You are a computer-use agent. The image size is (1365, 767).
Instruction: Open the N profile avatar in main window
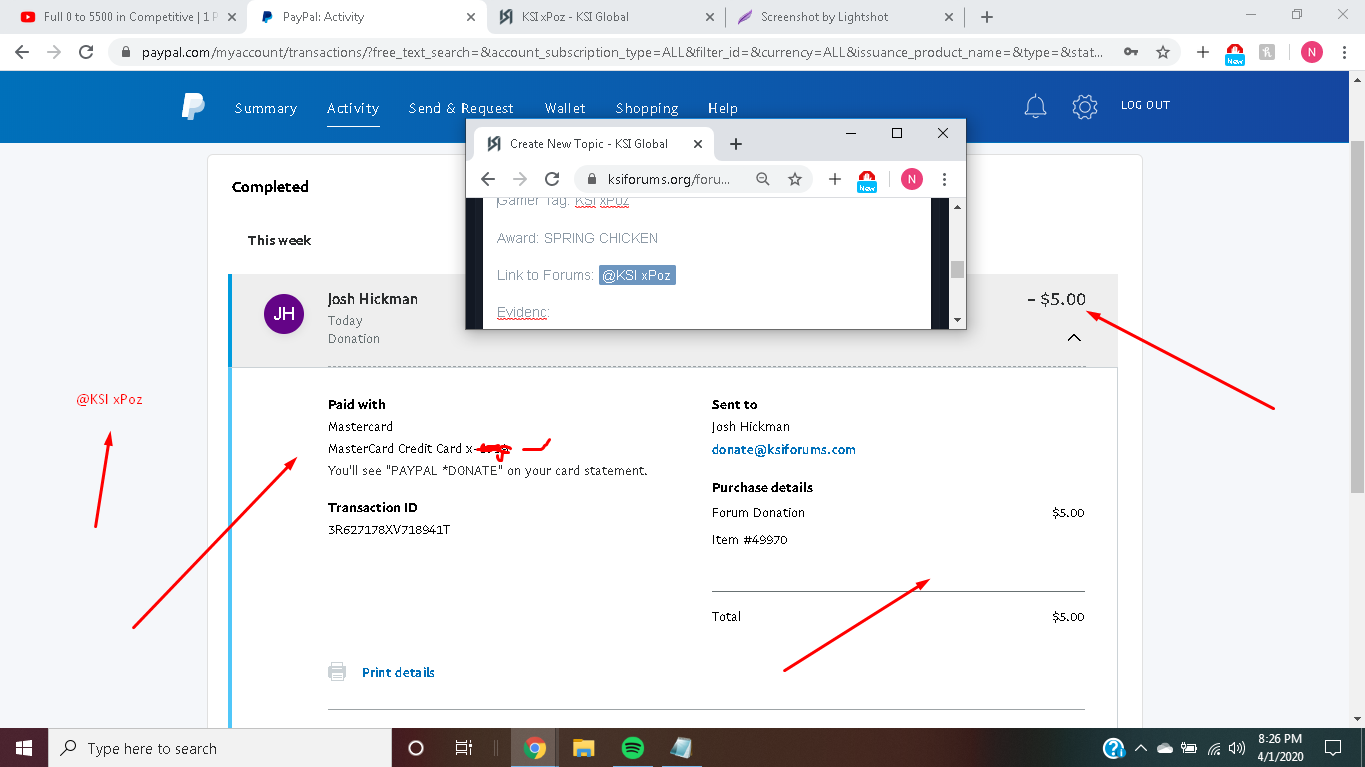[1311, 52]
